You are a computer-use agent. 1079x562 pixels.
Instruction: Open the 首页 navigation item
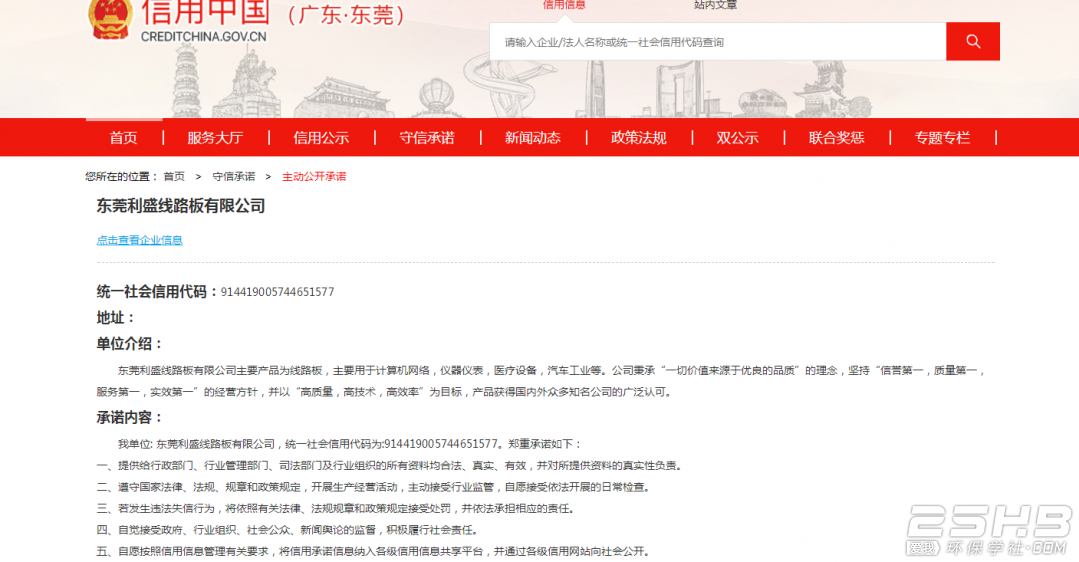124,138
